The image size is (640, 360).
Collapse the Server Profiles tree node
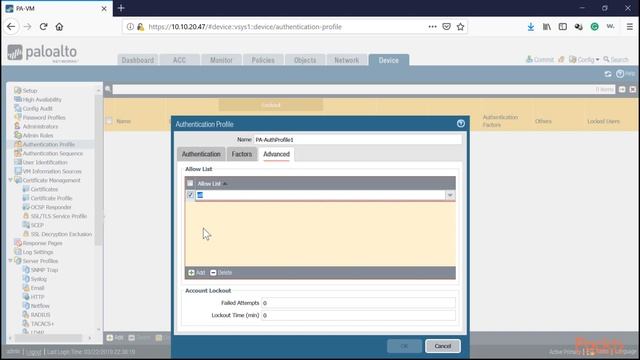(10, 260)
